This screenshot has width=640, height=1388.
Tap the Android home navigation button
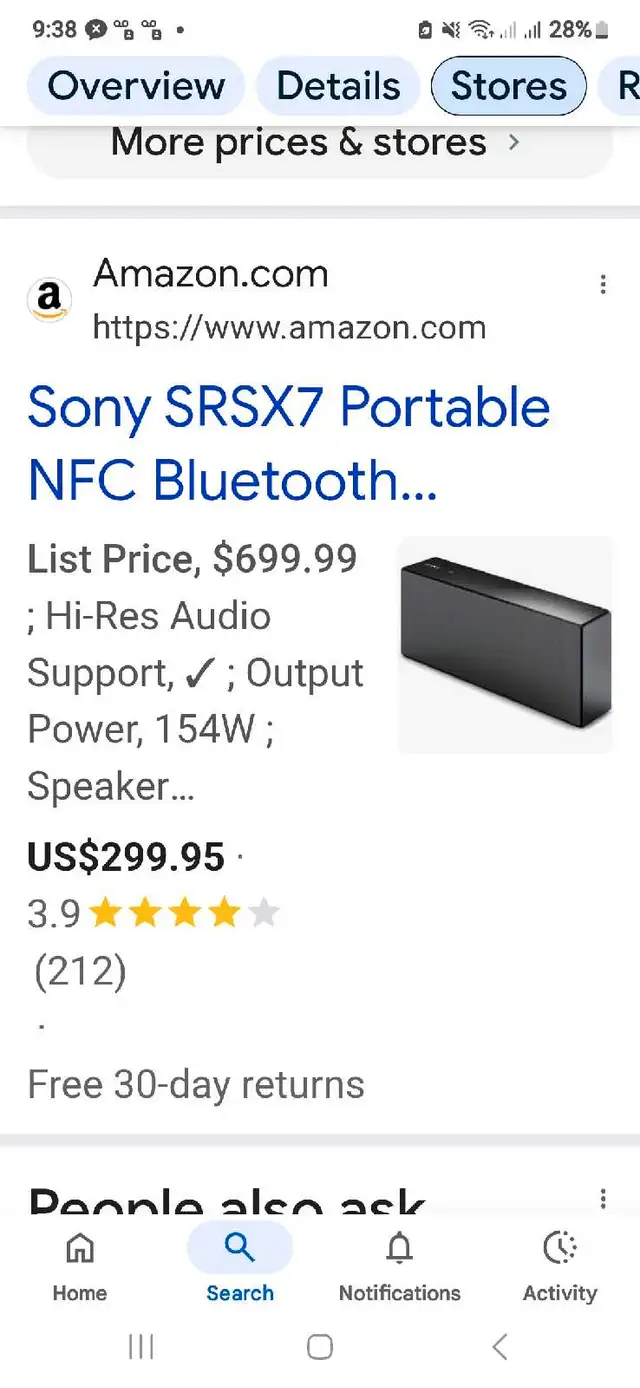320,1347
